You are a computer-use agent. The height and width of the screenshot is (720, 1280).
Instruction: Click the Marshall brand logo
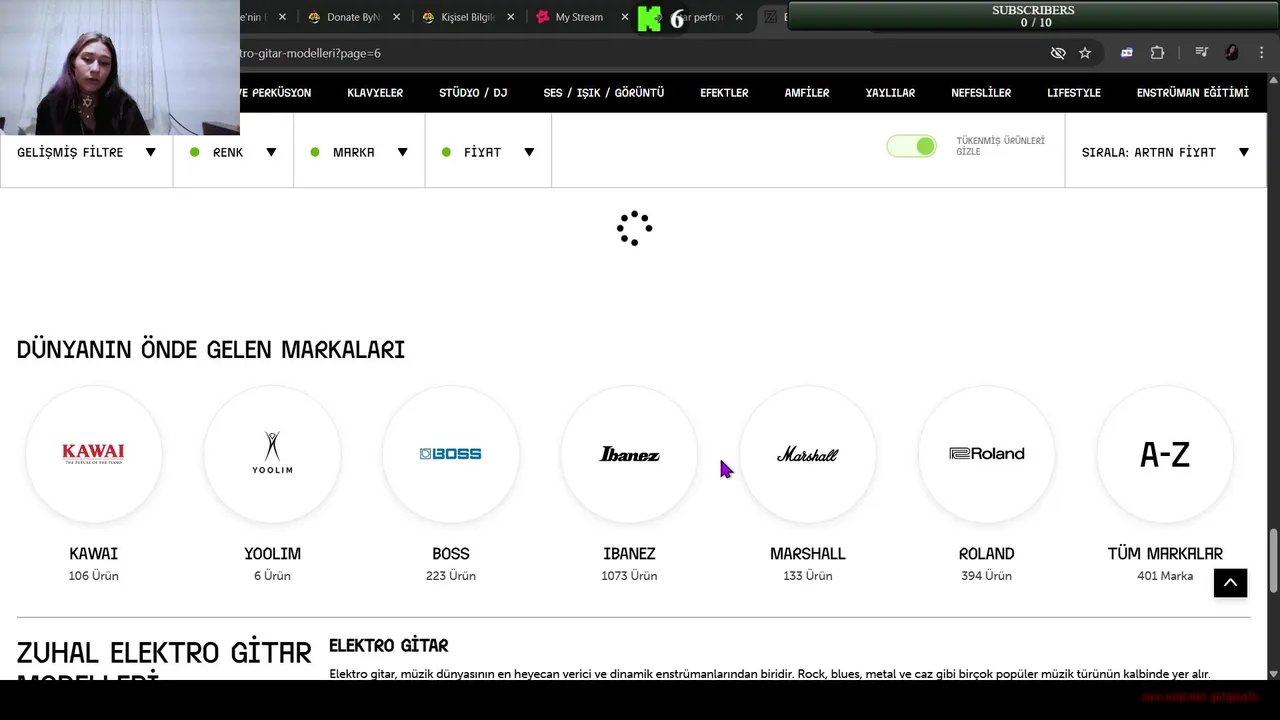coord(808,454)
